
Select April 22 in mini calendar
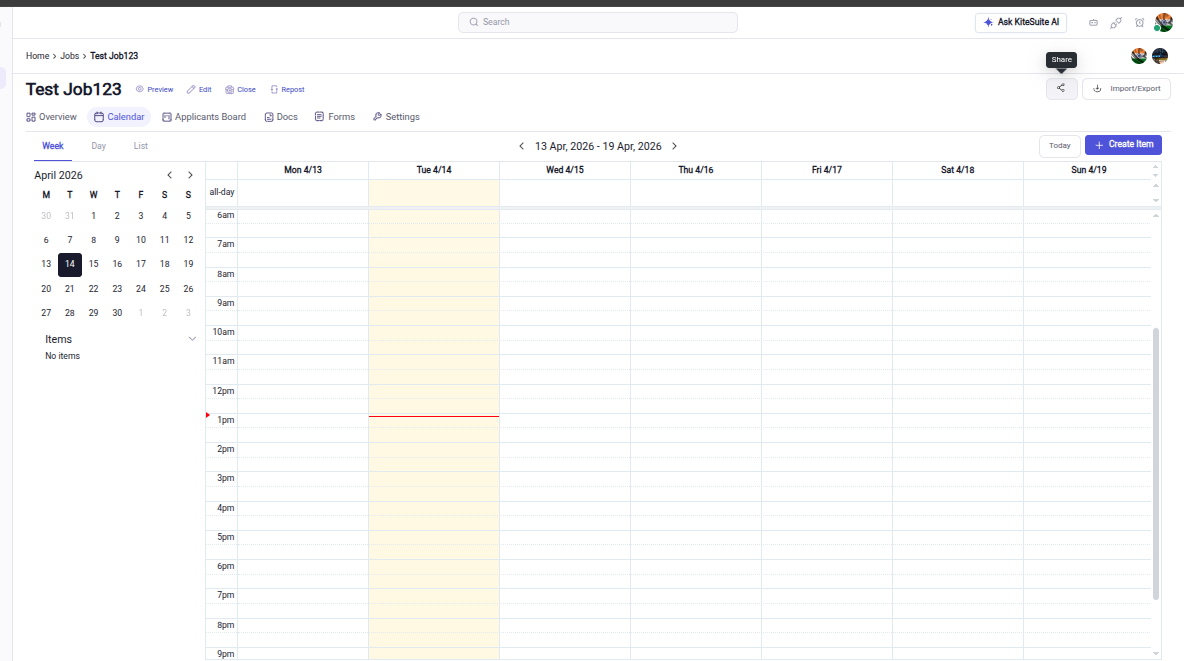pos(94,289)
